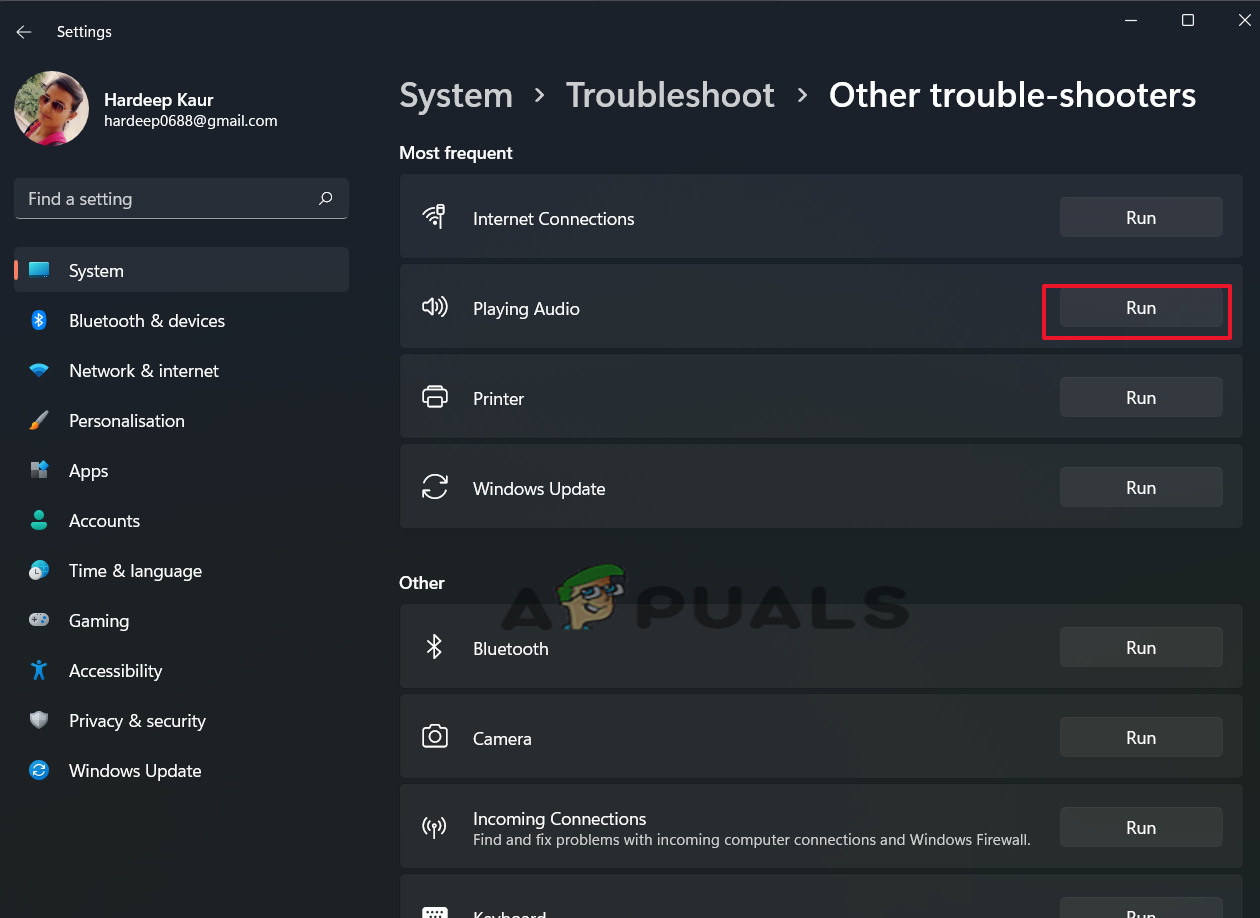Run the Printer troubleshooter
Image resolution: width=1260 pixels, height=918 pixels.
pyautogui.click(x=1140, y=398)
